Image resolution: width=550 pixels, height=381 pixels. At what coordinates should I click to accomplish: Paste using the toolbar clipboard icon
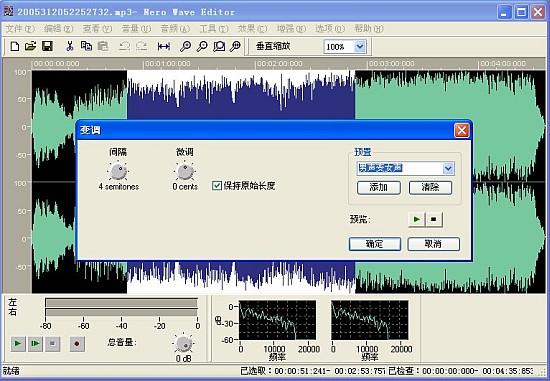[103, 46]
